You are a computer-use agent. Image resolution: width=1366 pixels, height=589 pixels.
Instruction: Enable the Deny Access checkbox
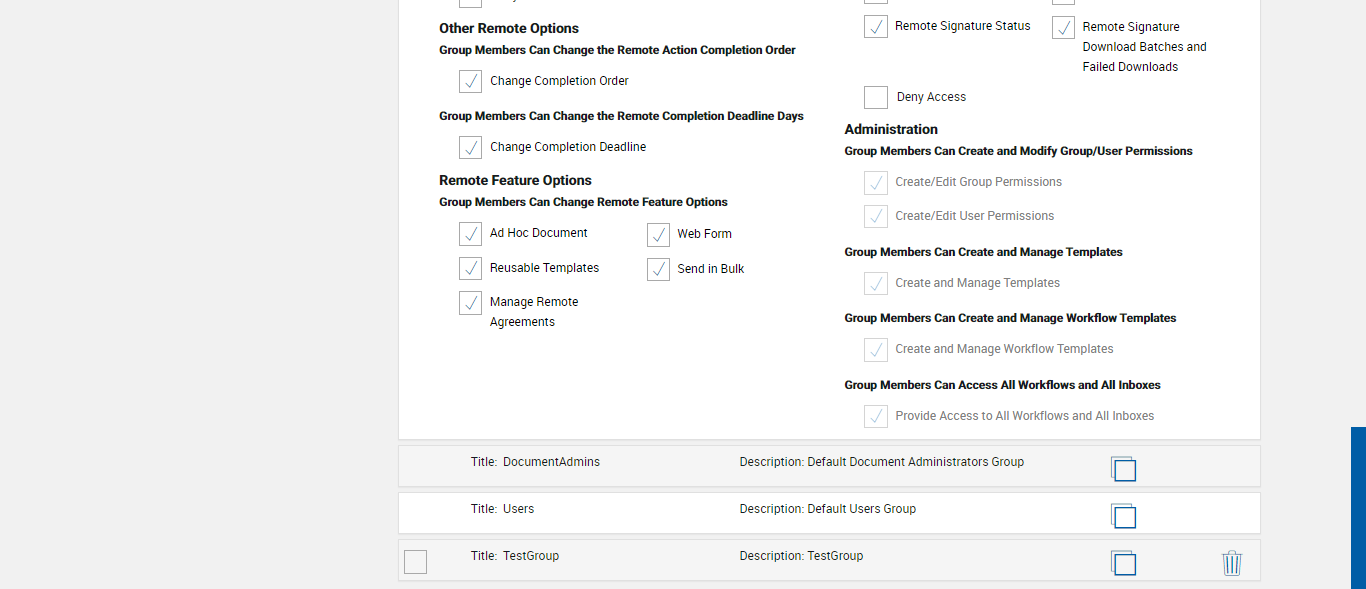tap(876, 97)
